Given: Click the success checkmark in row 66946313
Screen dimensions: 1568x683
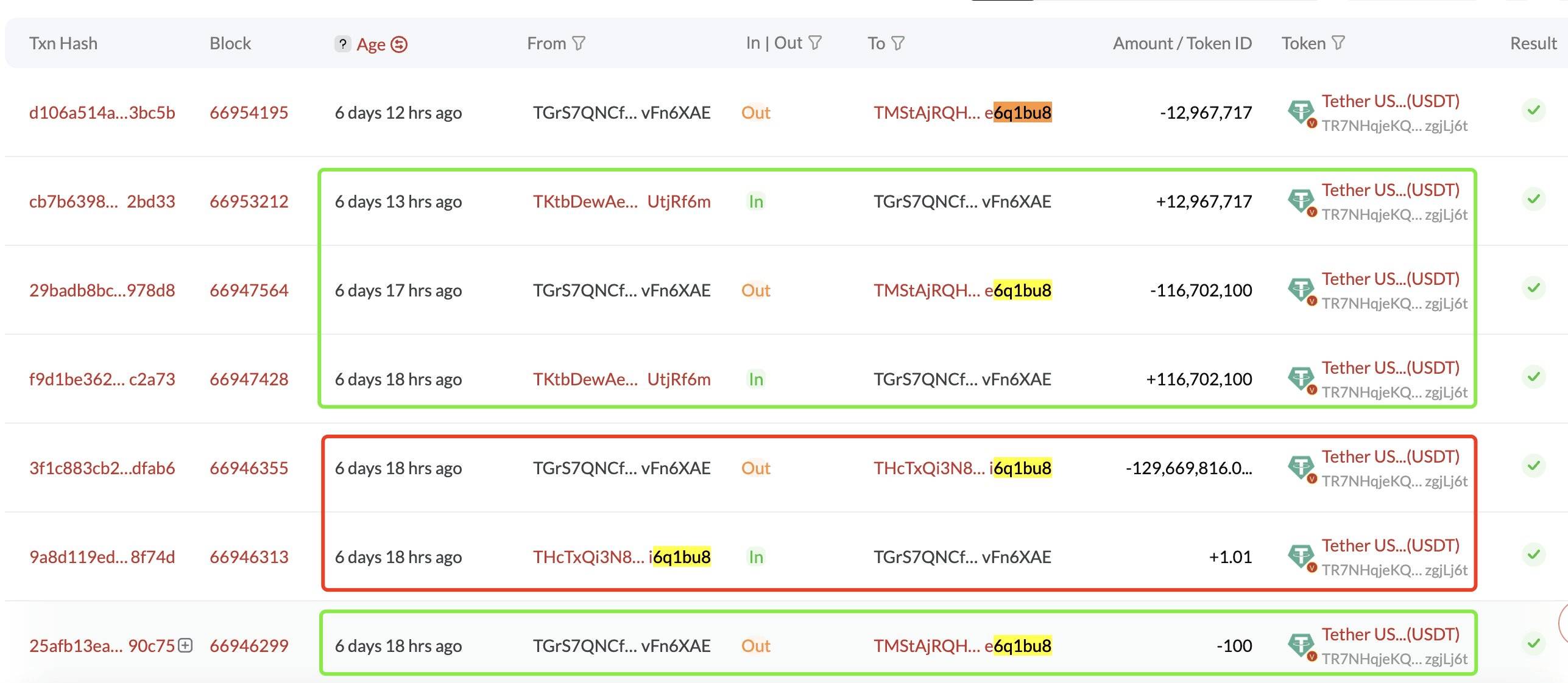Looking at the screenshot, I should (1534, 555).
